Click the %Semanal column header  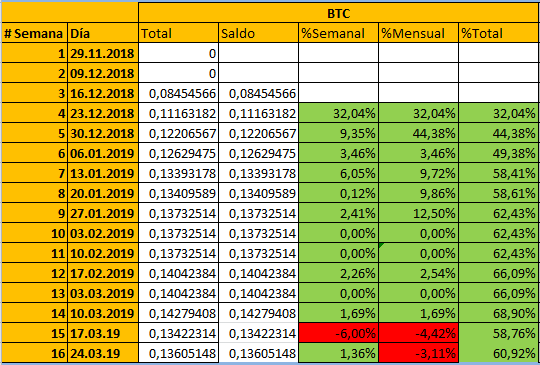[338, 33]
